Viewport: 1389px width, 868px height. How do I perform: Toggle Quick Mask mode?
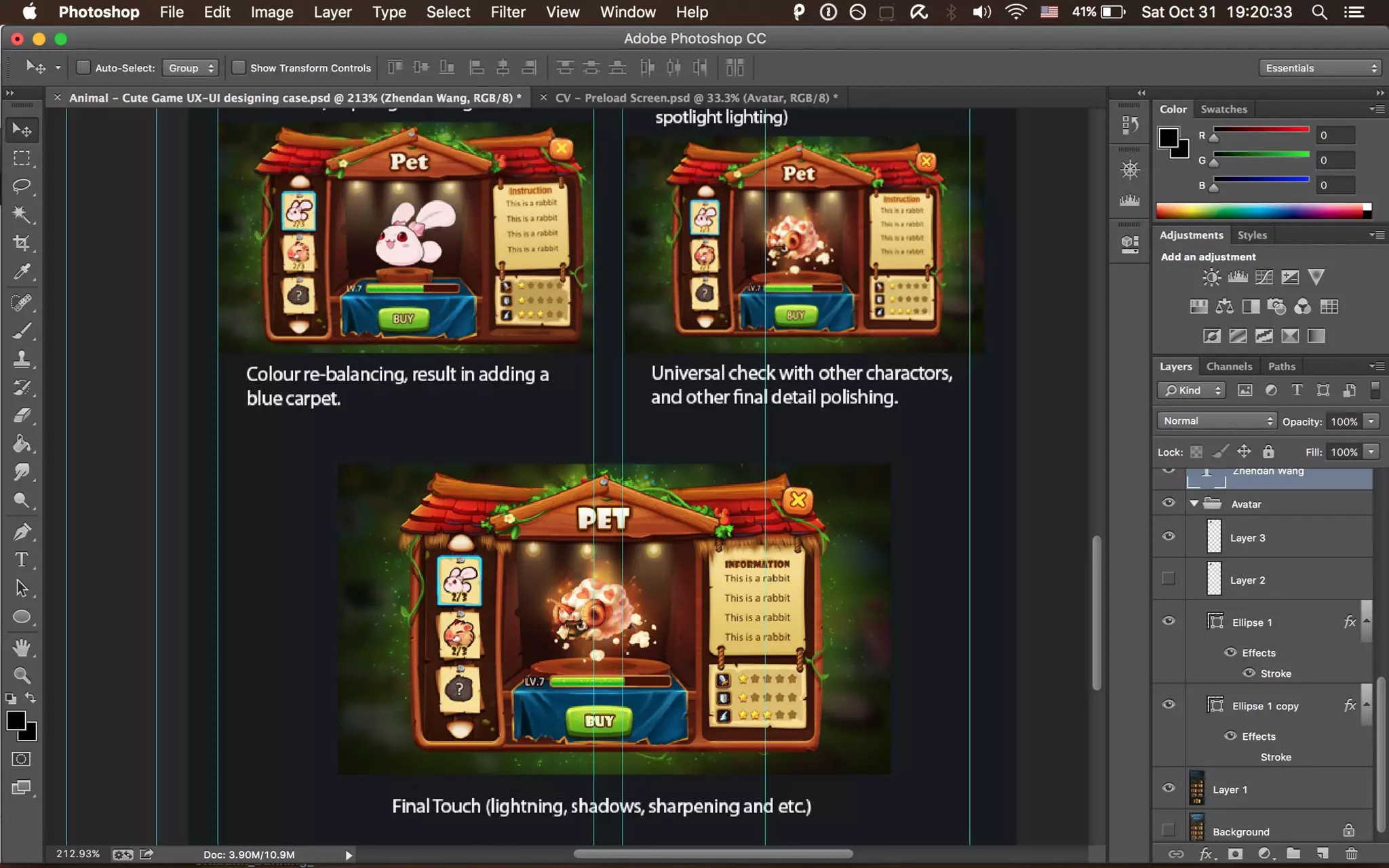click(x=22, y=759)
